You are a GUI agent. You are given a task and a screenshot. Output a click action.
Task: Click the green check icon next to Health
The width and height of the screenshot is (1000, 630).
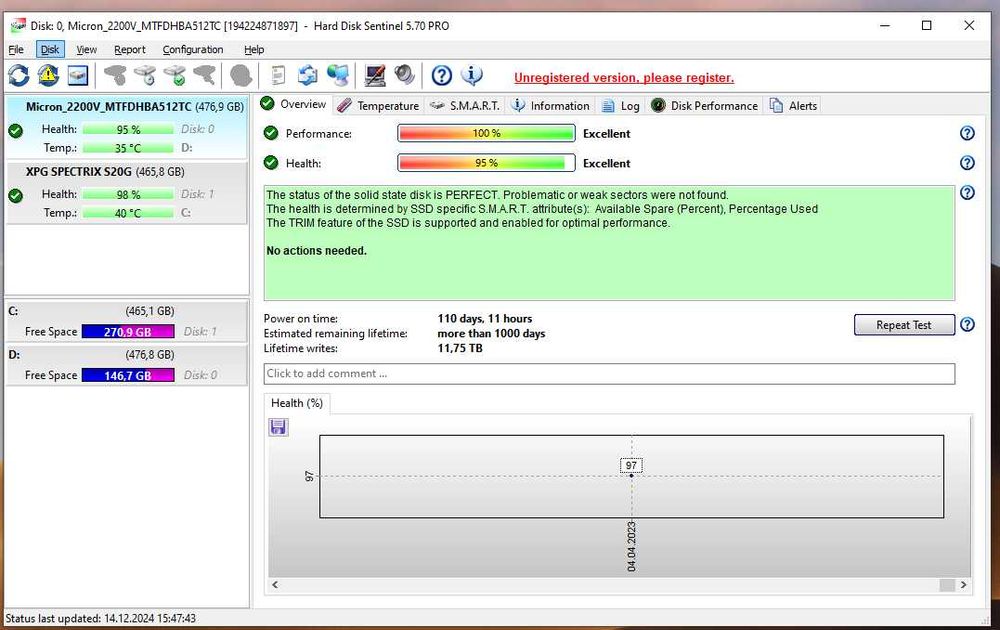(x=271, y=163)
